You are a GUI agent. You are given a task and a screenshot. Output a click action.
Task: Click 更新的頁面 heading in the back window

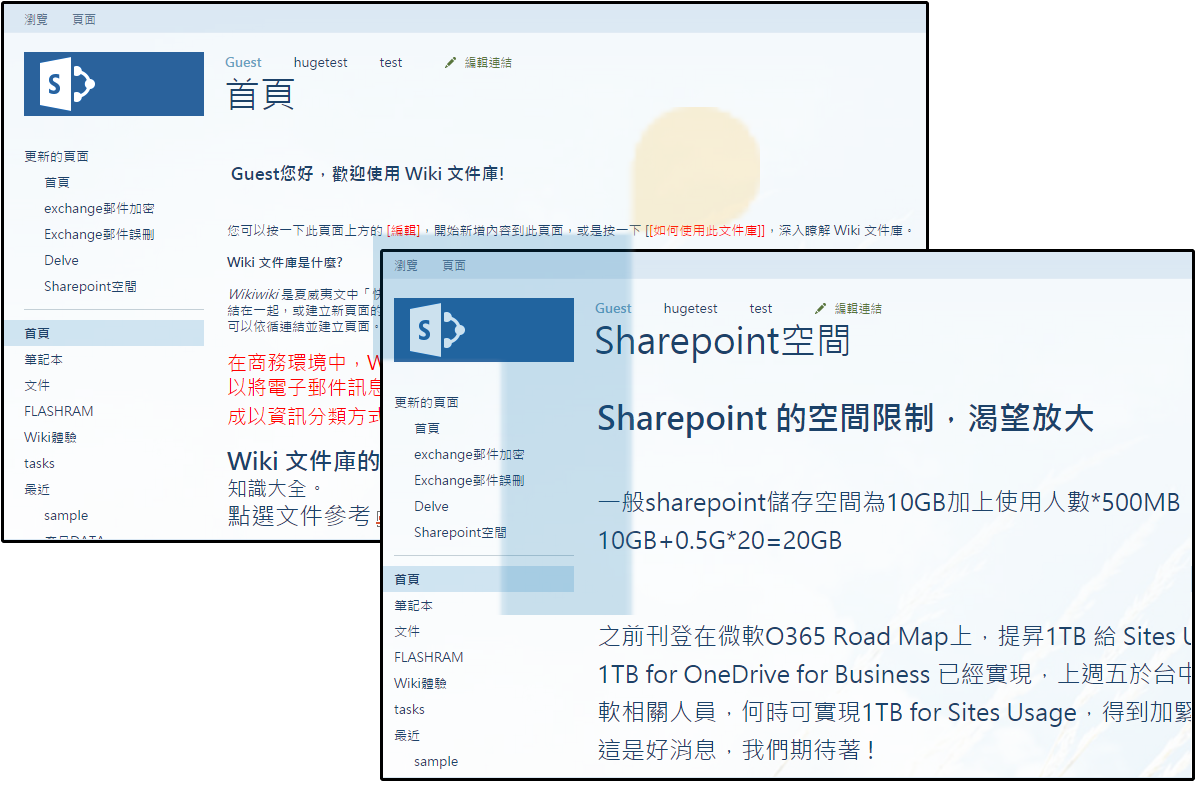pos(57,156)
